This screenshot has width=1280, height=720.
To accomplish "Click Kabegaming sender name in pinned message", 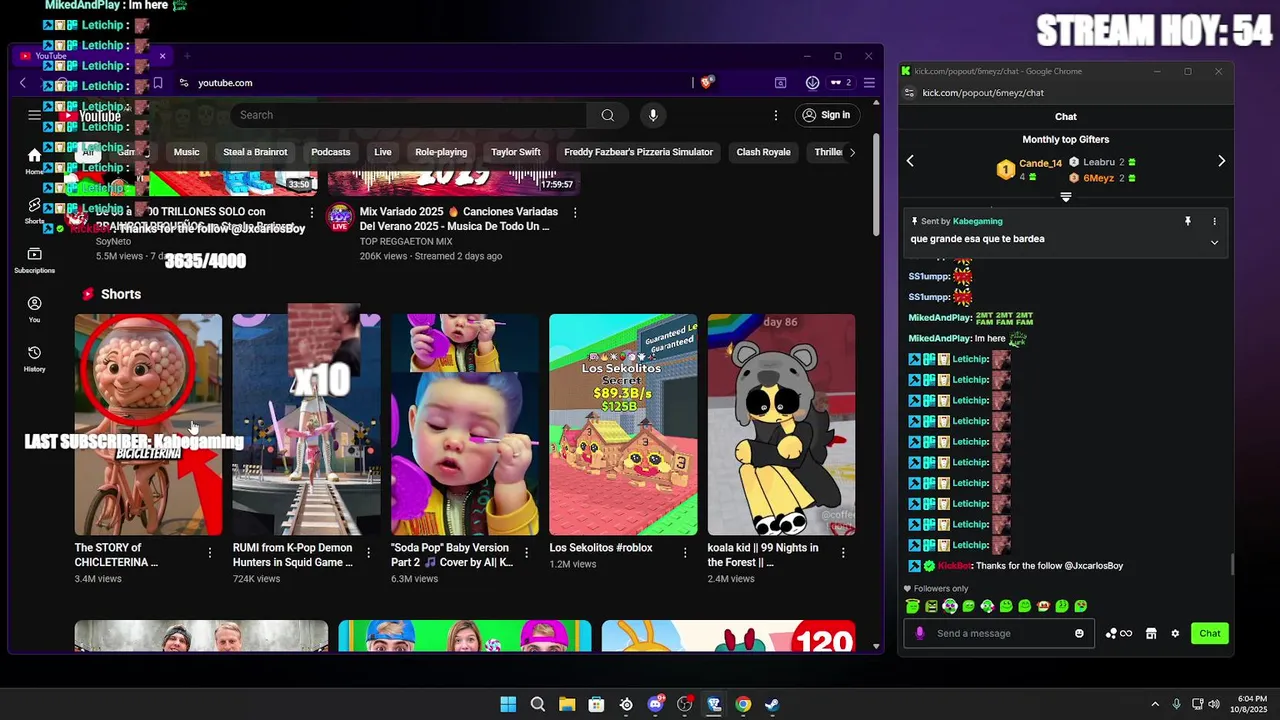I will point(977,221).
